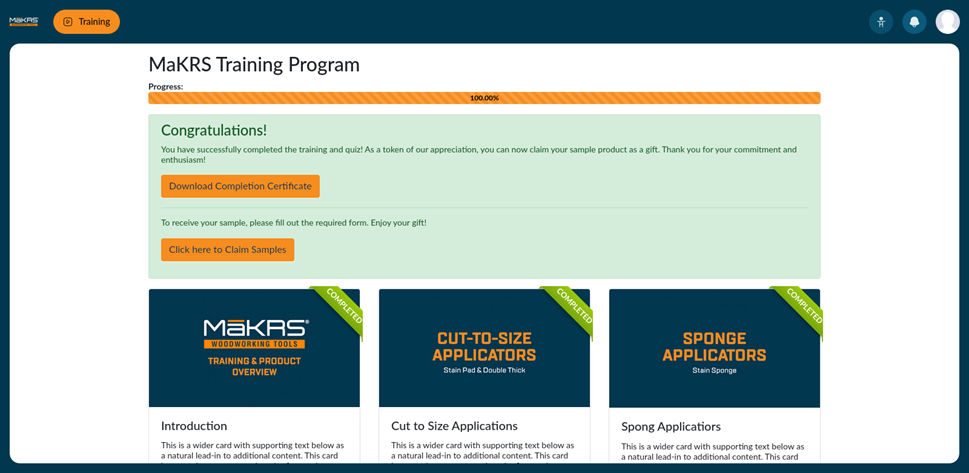Open the accessibility options icon
The height and width of the screenshot is (473, 969).
coord(881,22)
